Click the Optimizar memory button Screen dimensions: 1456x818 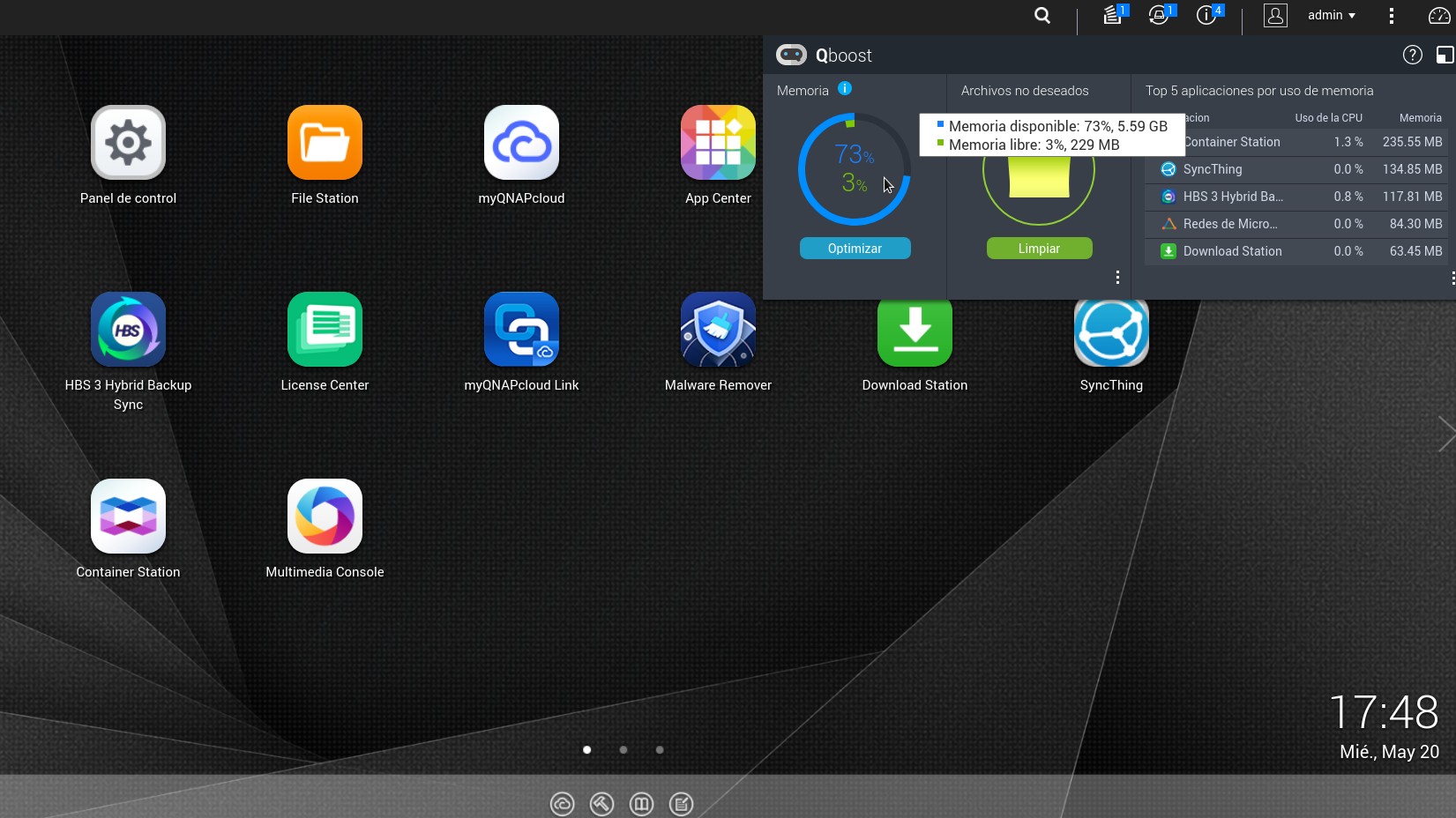click(x=855, y=249)
